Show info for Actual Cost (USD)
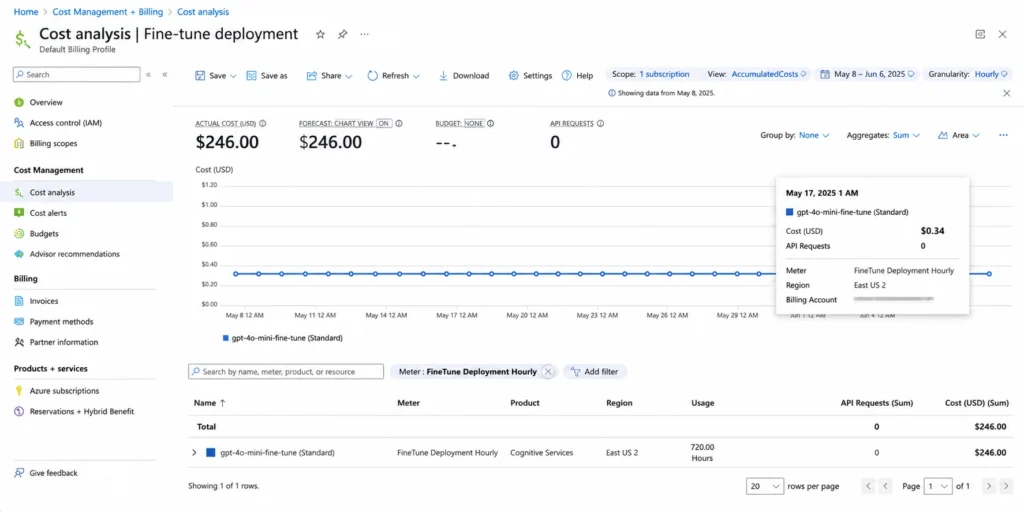 (x=263, y=123)
